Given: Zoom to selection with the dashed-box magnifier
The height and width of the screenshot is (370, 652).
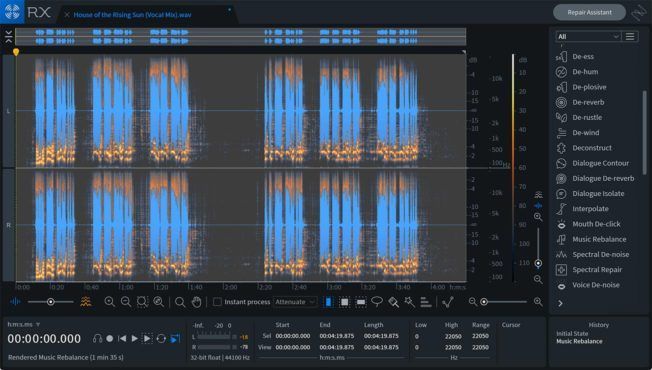Looking at the screenshot, I should pyautogui.click(x=142, y=302).
